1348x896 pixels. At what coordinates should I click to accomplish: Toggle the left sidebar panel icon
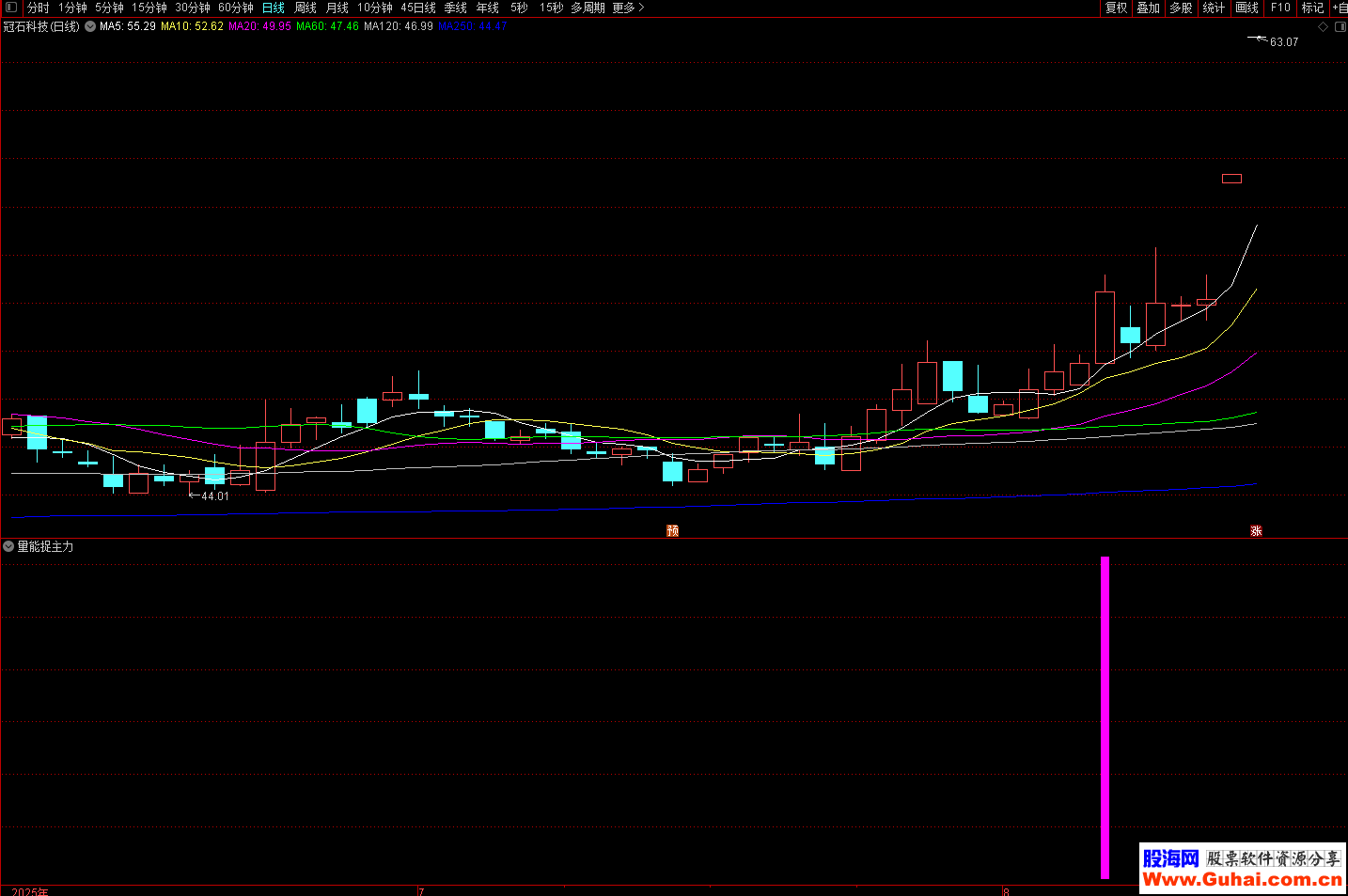[11, 8]
